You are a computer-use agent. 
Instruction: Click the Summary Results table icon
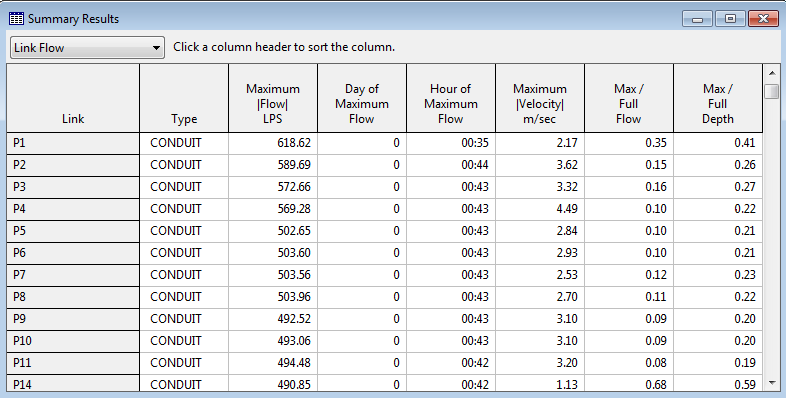tap(16, 19)
